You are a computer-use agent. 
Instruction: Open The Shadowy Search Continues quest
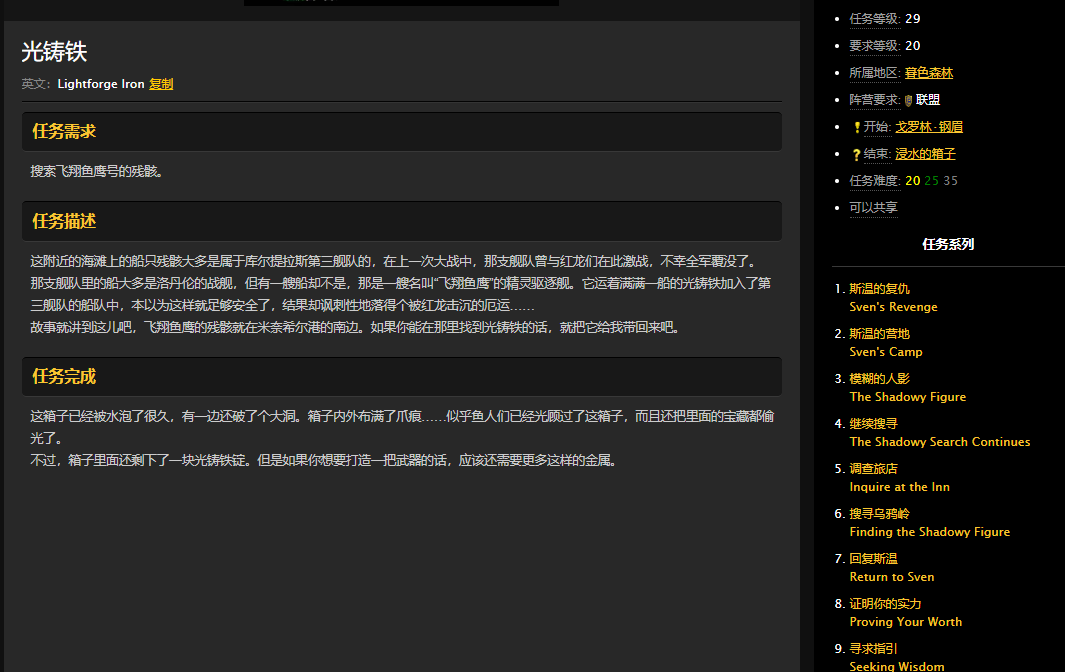click(x=939, y=441)
